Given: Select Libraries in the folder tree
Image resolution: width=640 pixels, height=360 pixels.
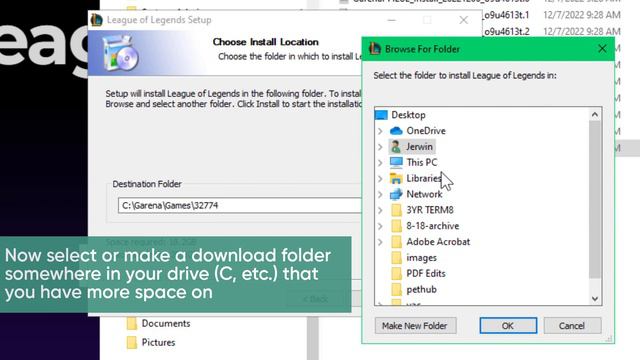Looking at the screenshot, I should click(x=424, y=178).
